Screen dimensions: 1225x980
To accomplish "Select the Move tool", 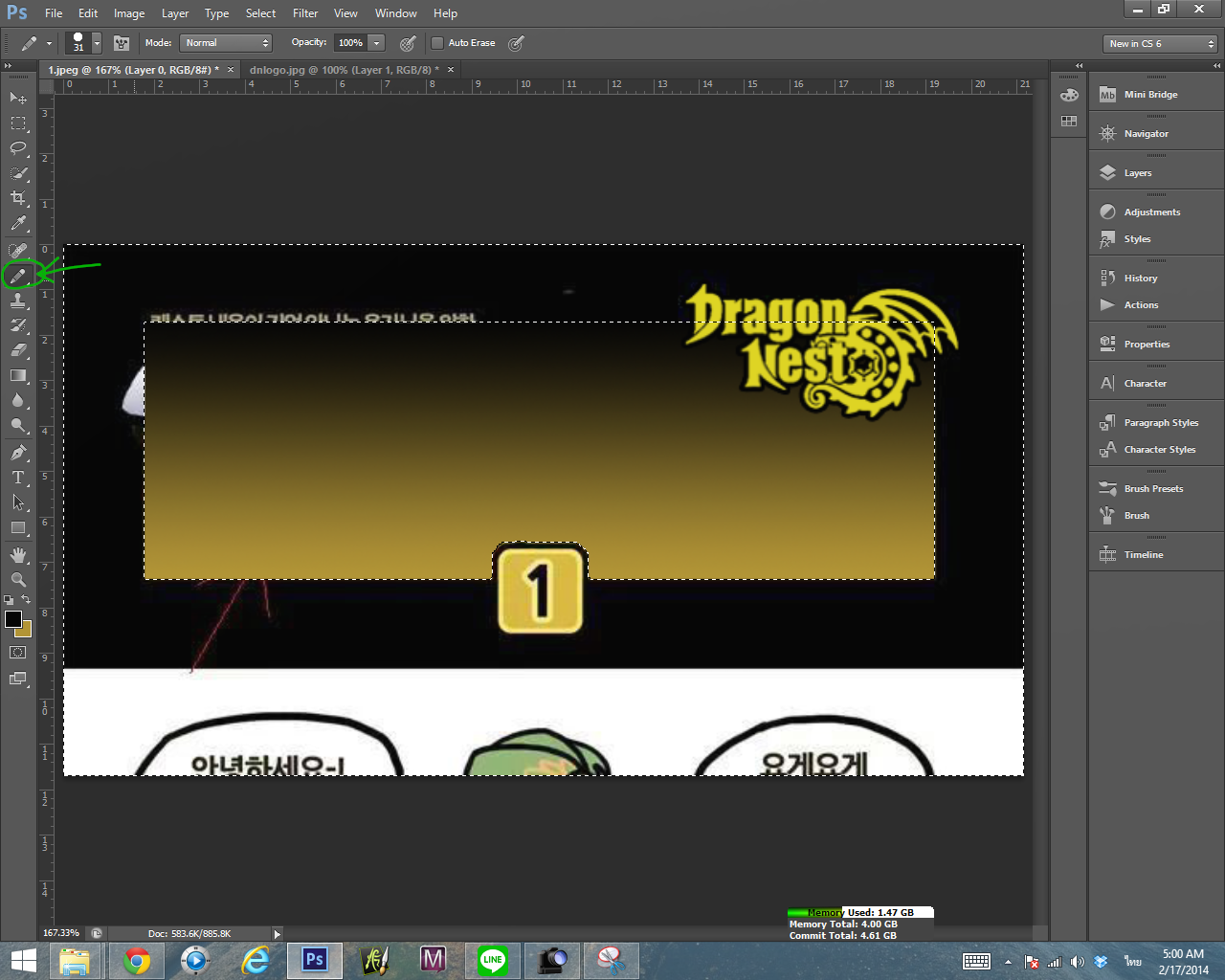I will point(18,98).
